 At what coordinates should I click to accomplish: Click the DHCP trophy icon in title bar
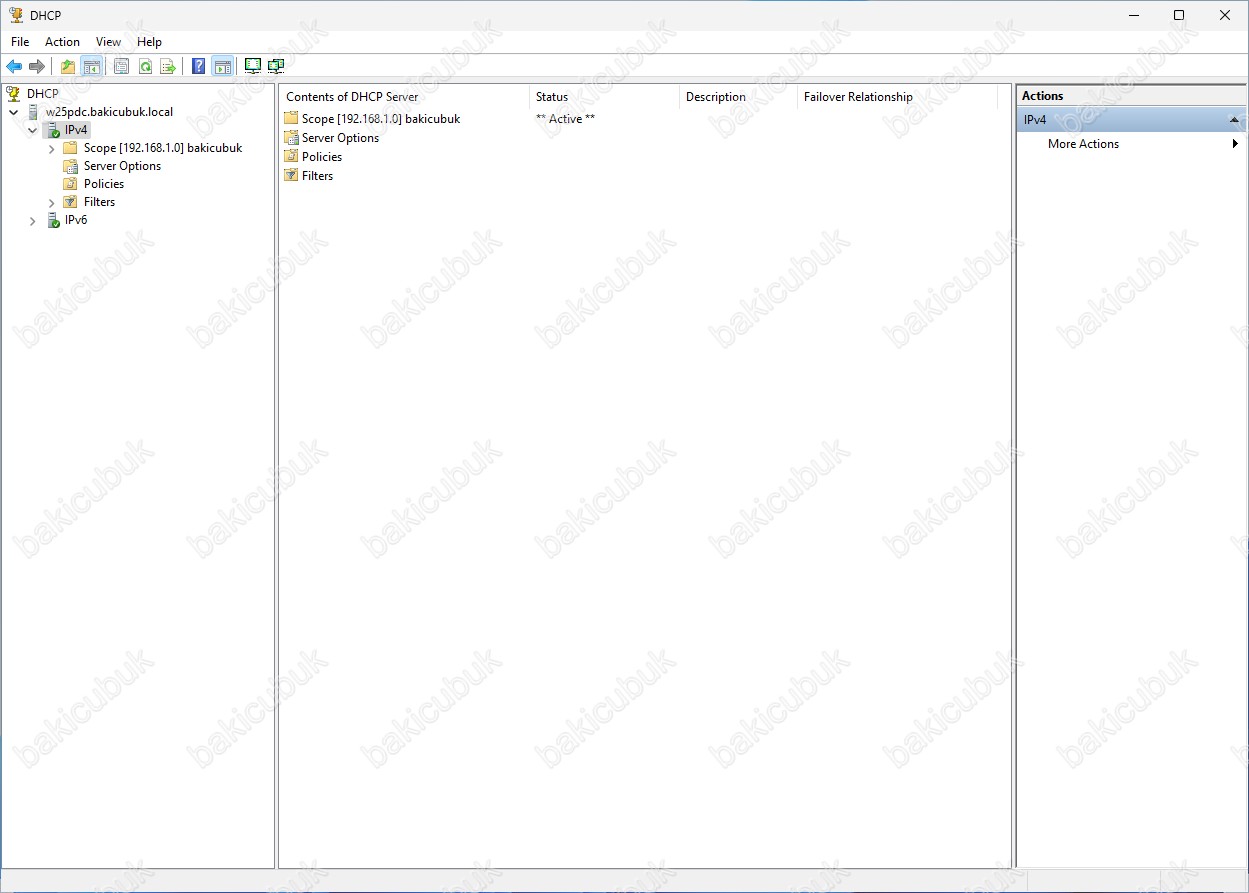(16, 15)
